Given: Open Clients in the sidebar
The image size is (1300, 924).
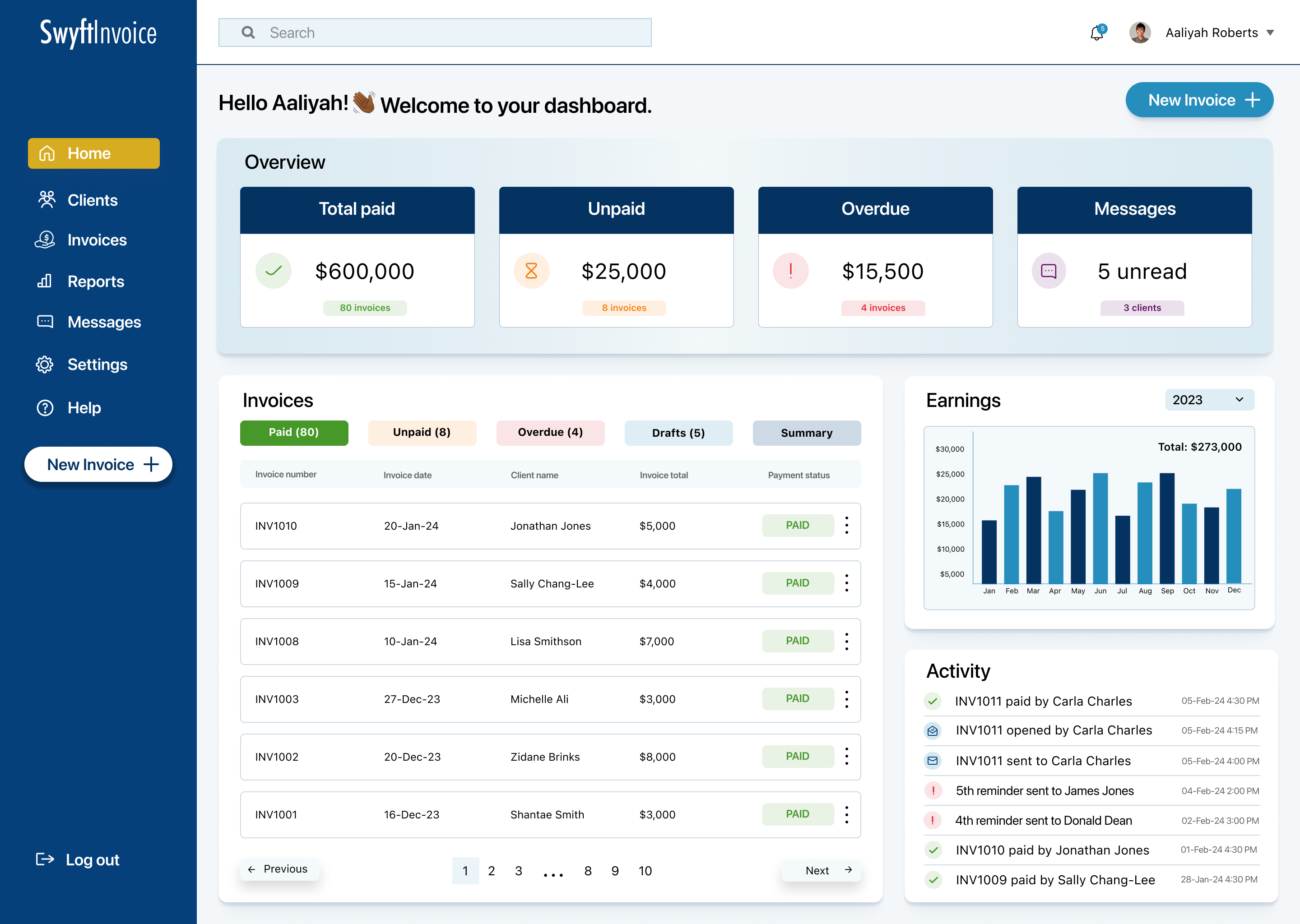Looking at the screenshot, I should click(x=78, y=200).
